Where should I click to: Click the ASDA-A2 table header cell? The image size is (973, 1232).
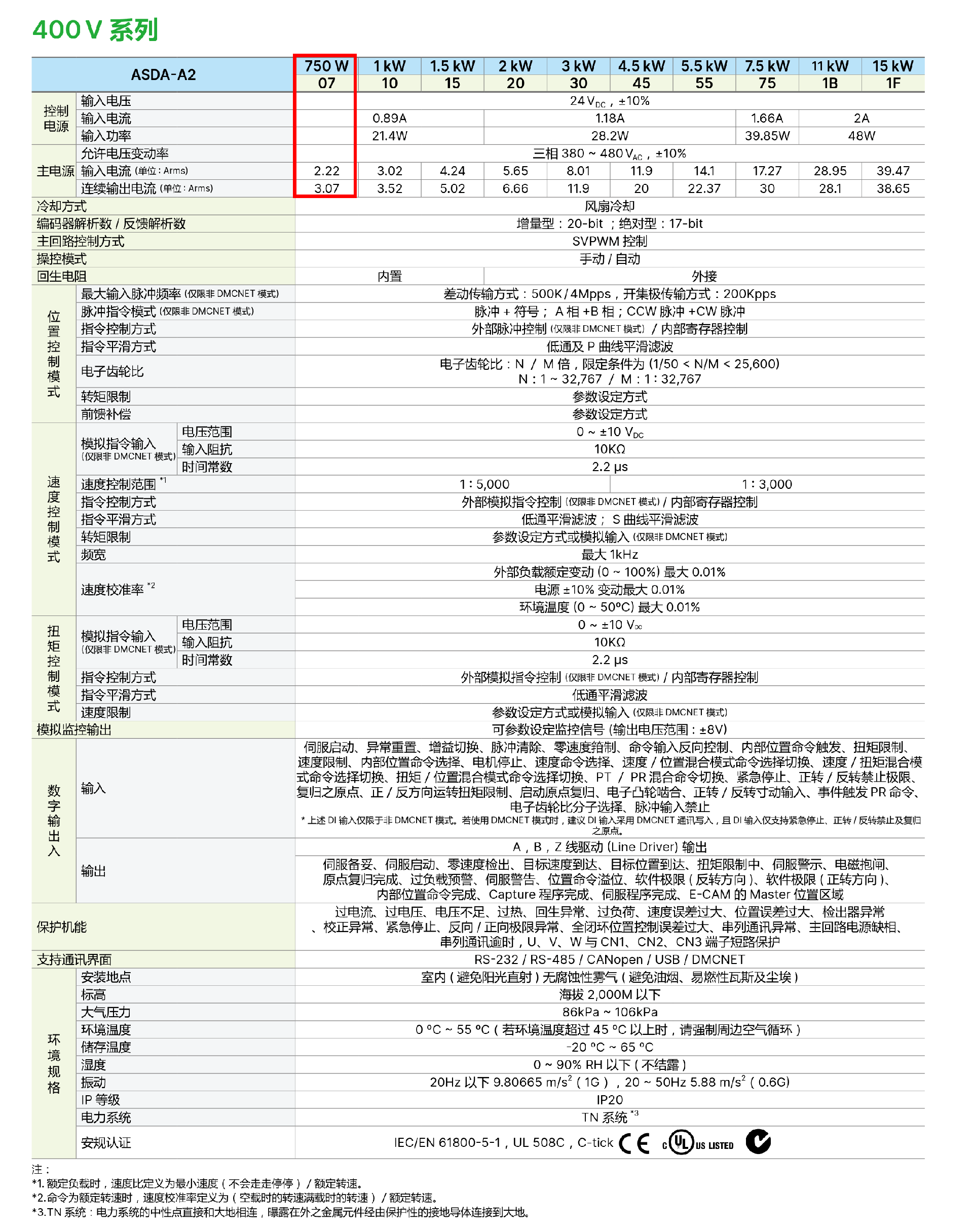click(x=163, y=74)
